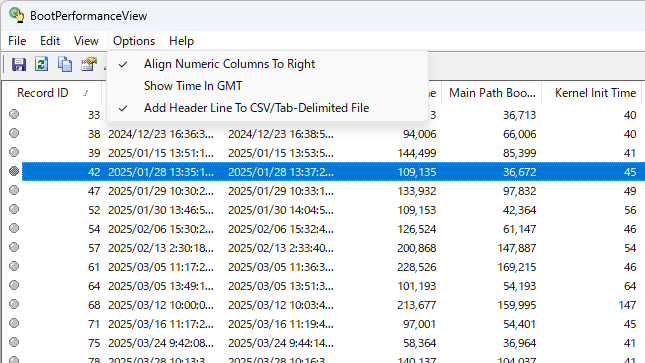This screenshot has width=645, height=363.
Task: Click main path boot value 66,006
Action: click(520, 134)
